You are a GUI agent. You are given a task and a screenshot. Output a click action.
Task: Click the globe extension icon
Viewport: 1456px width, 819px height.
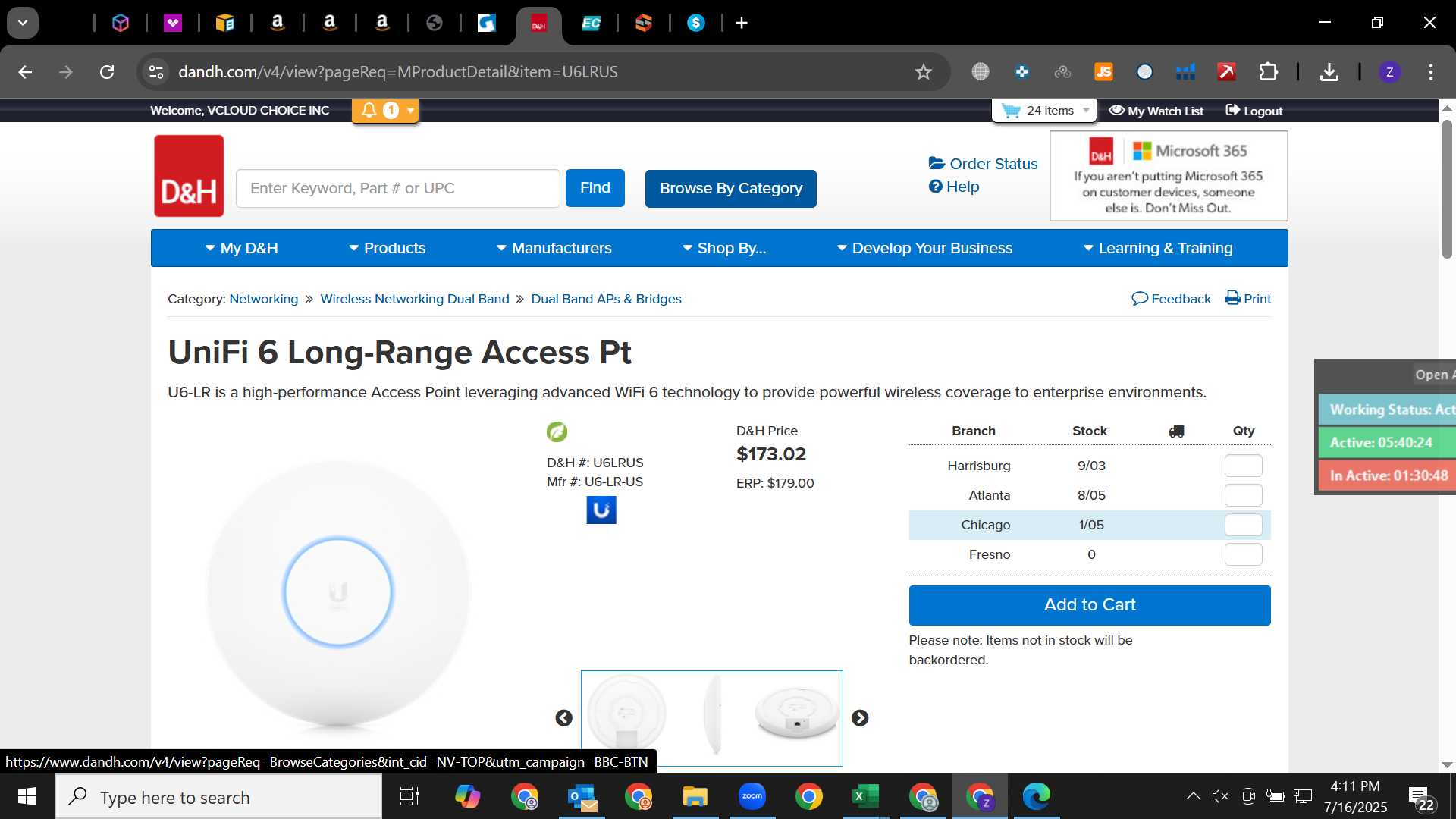pos(981,72)
